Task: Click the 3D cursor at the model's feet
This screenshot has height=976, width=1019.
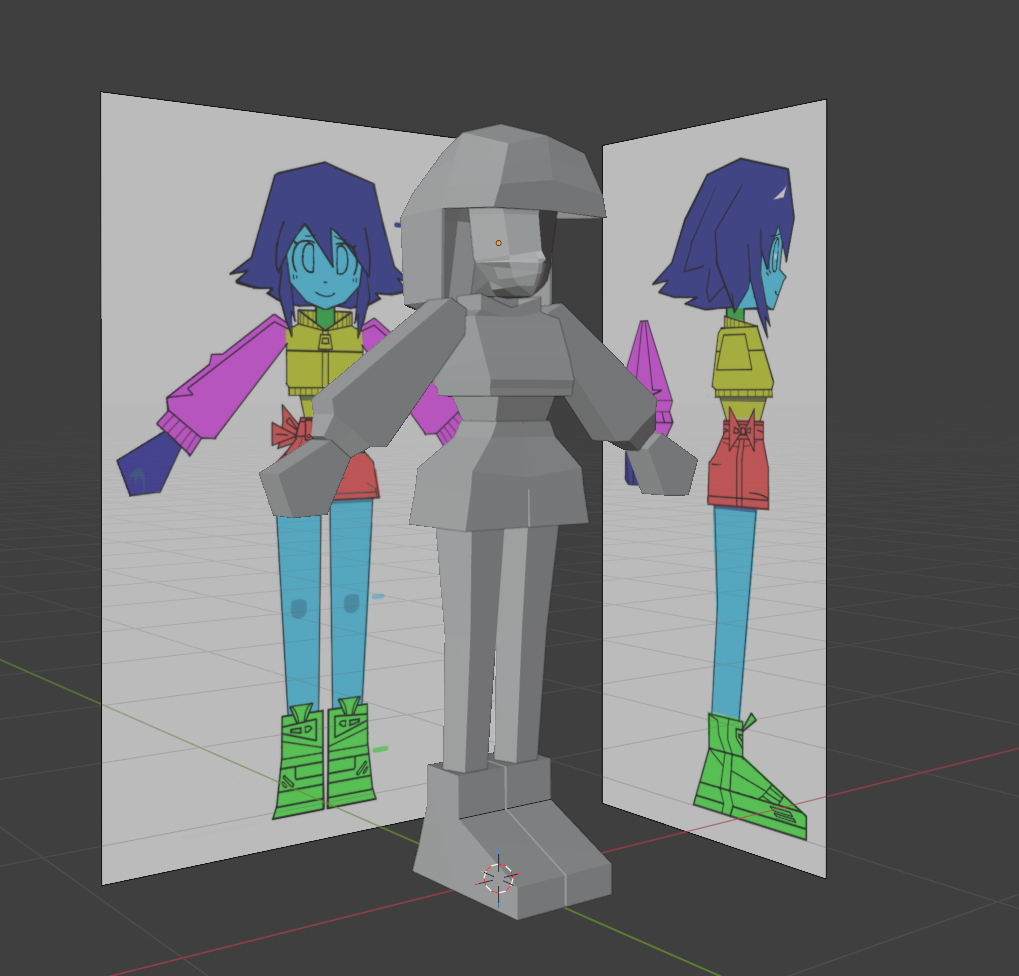Action: [498, 877]
